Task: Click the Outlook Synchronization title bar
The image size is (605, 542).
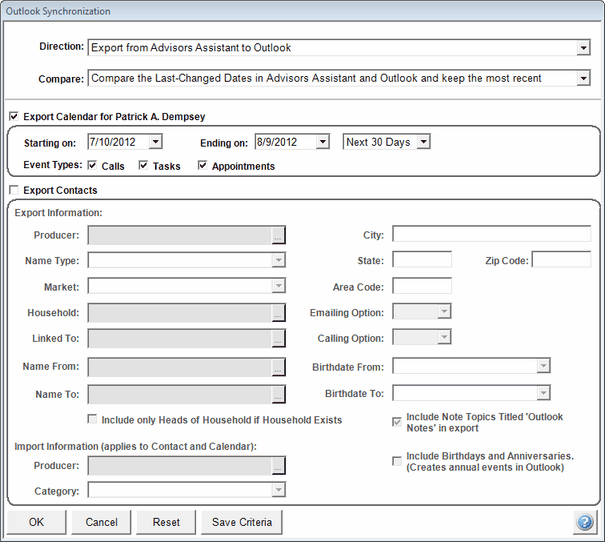Action: (302, 11)
